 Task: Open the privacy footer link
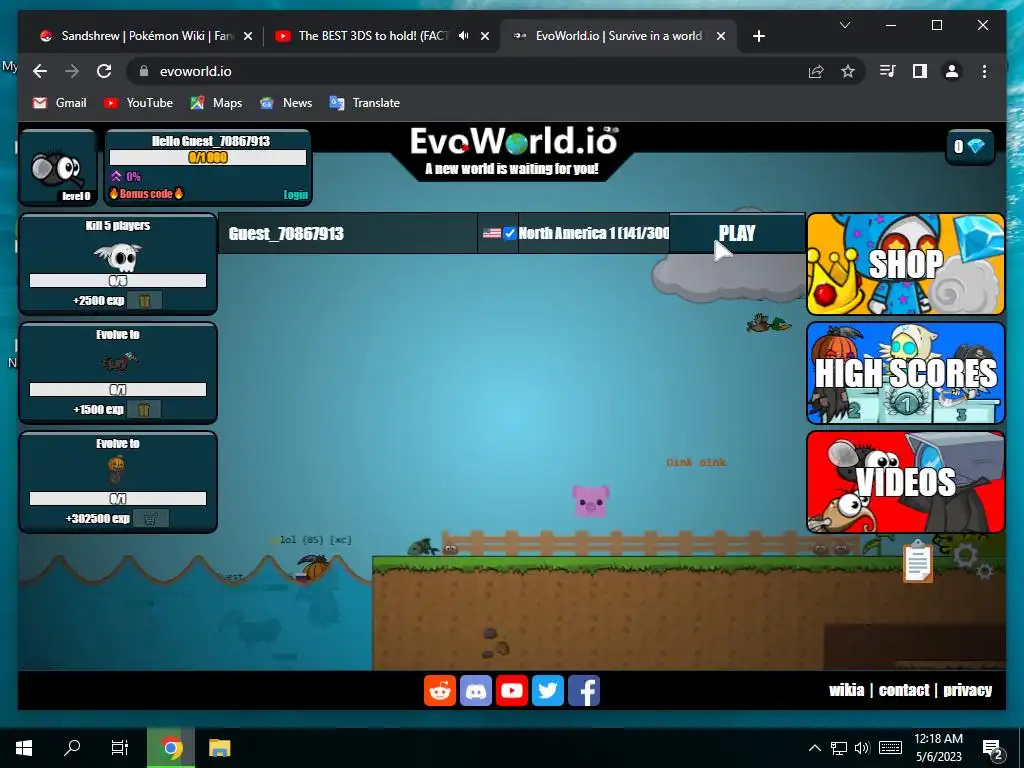coord(967,690)
